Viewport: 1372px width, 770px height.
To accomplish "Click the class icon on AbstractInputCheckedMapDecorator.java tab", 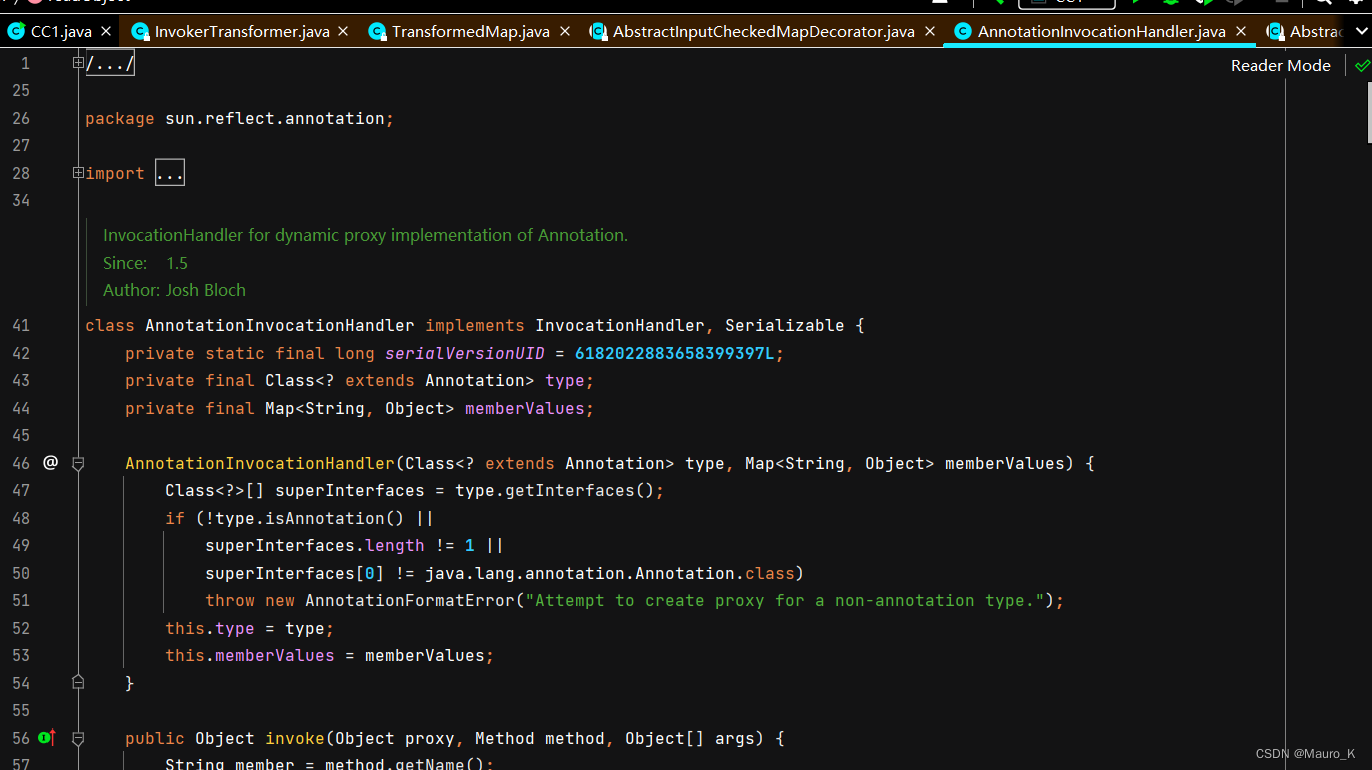I will pos(598,32).
